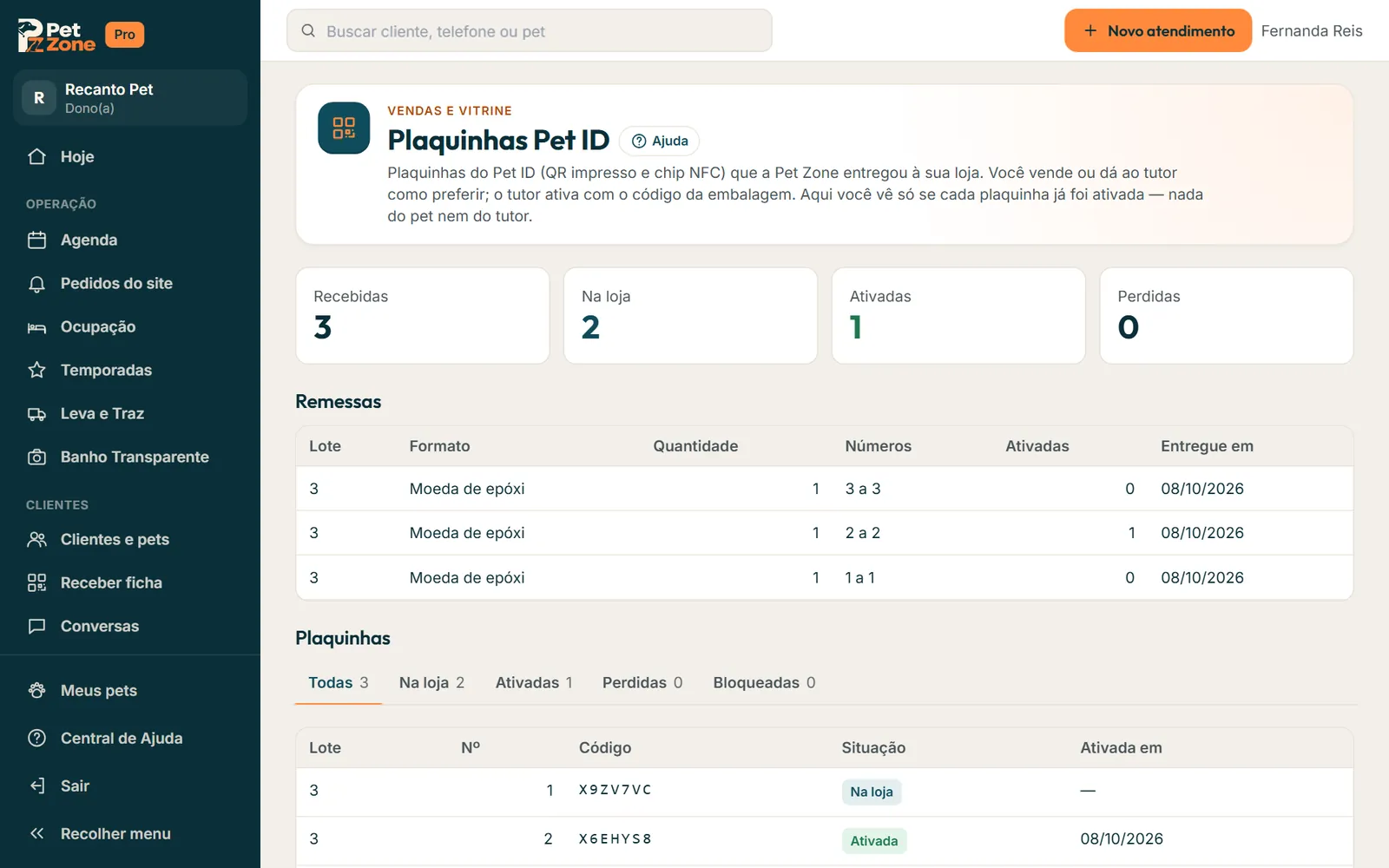The image size is (1389, 868).
Task: Click the Ocupação bed icon
Action: tap(36, 326)
